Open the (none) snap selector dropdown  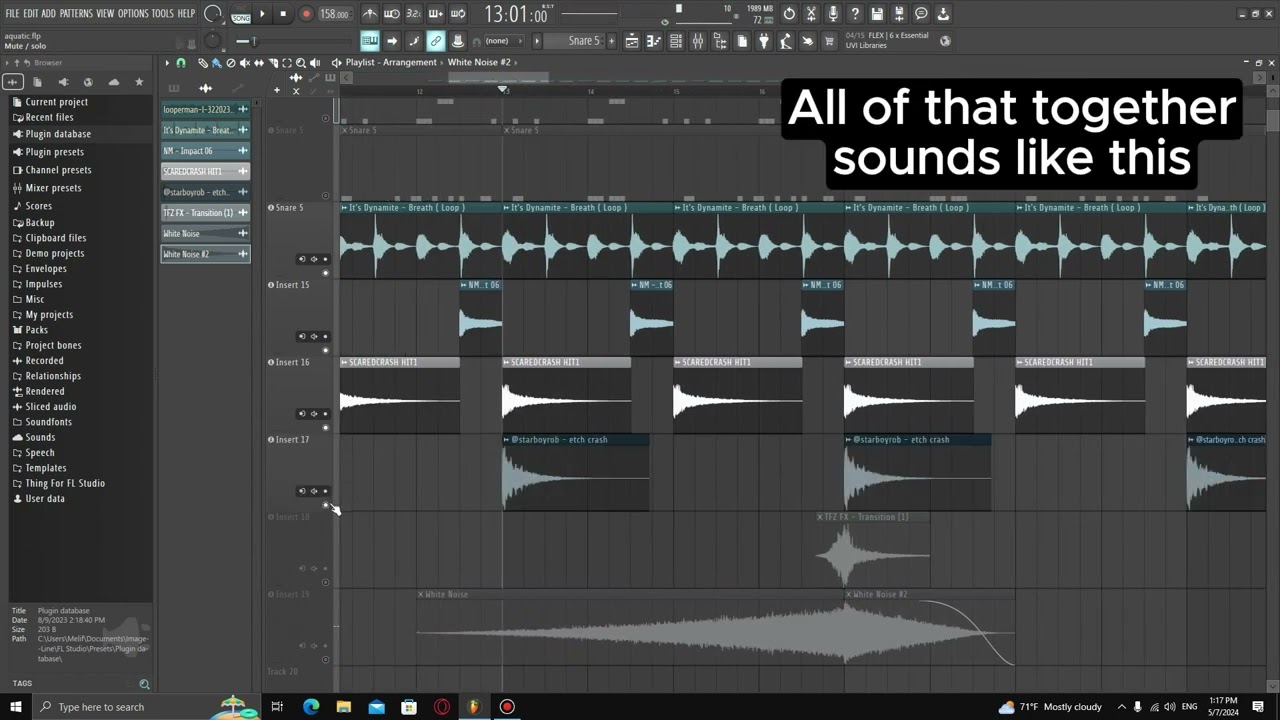pos(505,41)
